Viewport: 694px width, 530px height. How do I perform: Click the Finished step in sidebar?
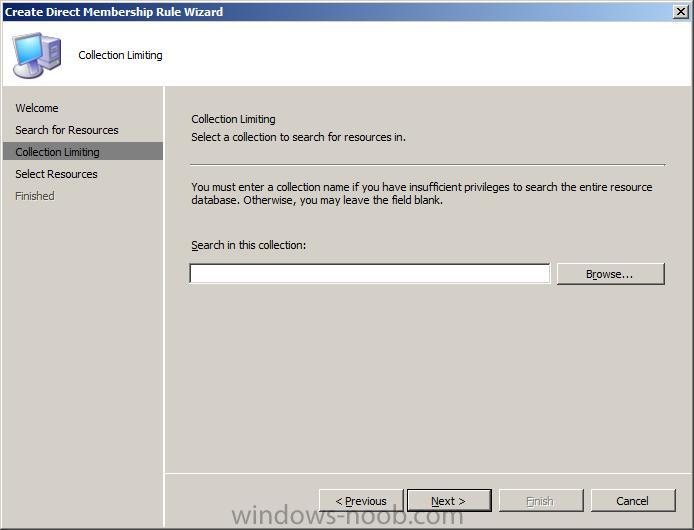click(35, 196)
